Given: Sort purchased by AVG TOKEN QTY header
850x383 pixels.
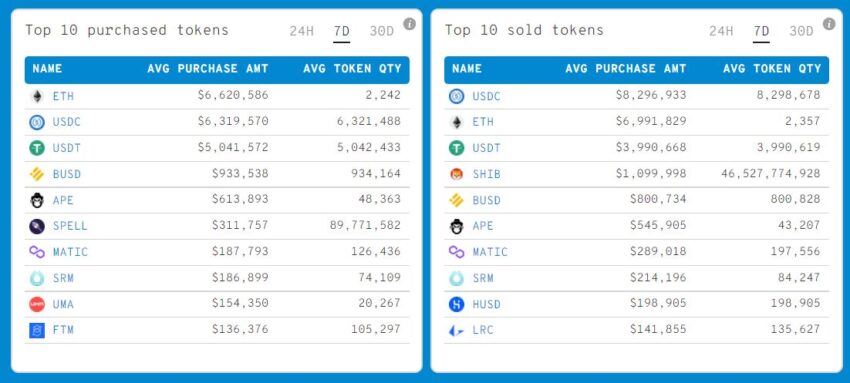Looking at the screenshot, I should click(x=352, y=69).
